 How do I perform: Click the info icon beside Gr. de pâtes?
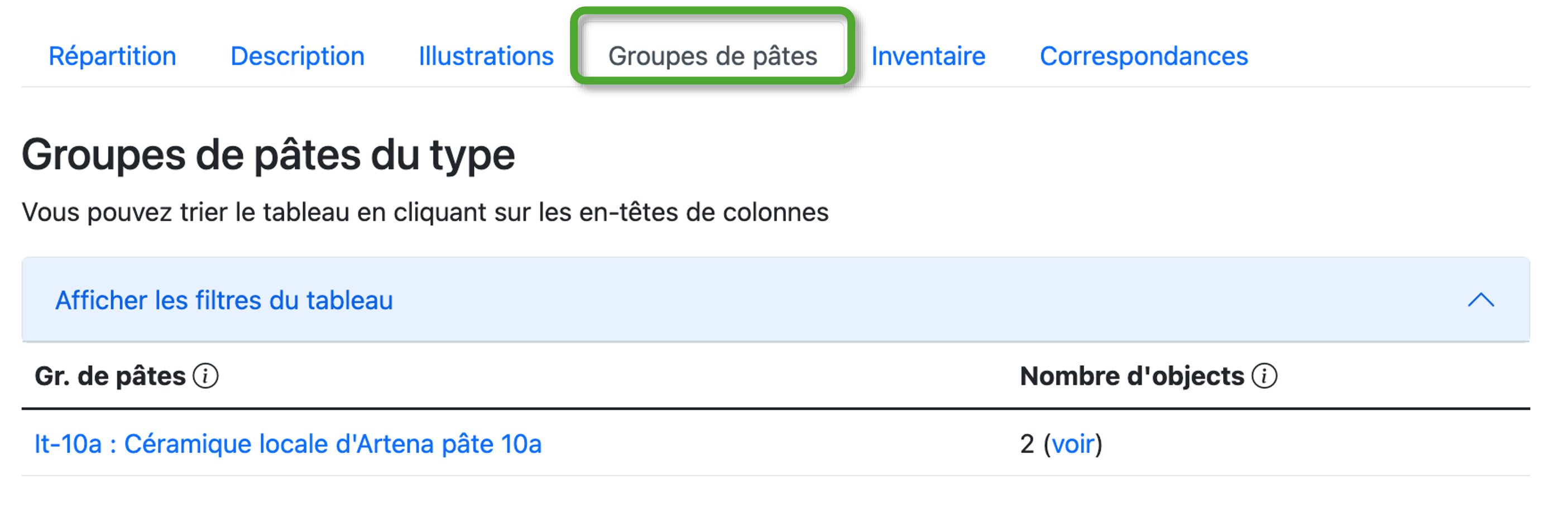[206, 376]
